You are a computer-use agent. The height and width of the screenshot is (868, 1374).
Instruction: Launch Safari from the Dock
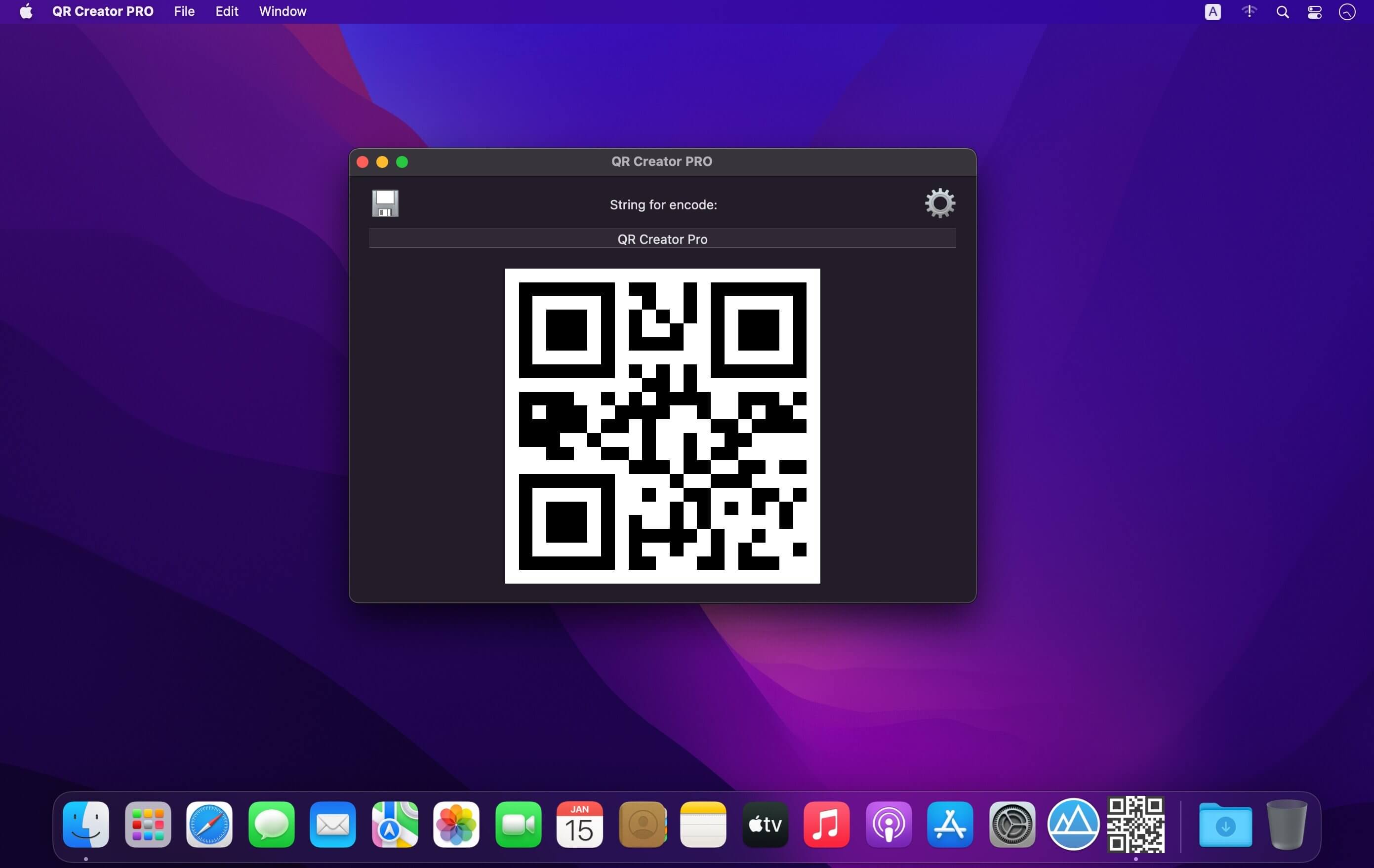pos(209,824)
